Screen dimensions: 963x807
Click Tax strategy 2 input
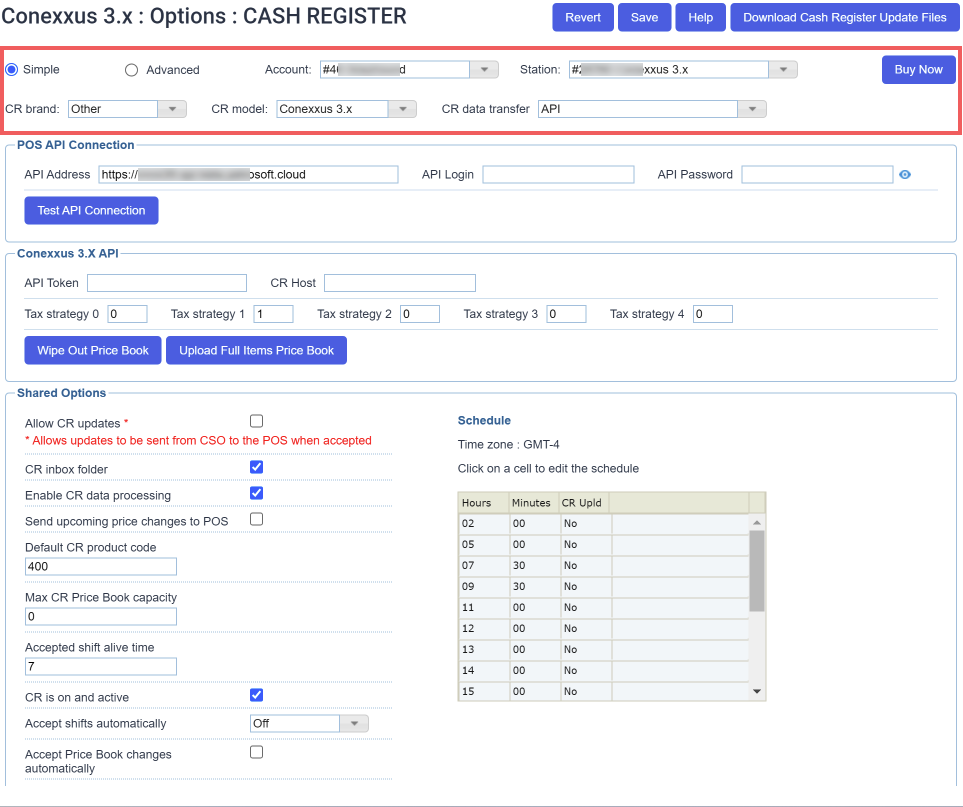click(420, 314)
